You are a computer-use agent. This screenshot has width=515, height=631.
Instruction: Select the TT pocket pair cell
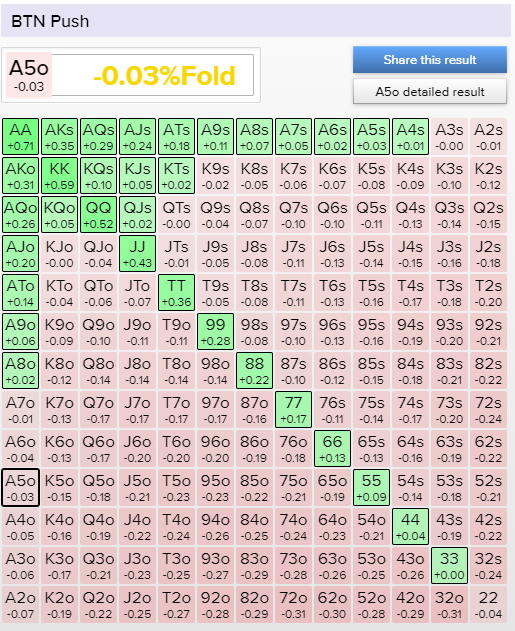[176, 293]
